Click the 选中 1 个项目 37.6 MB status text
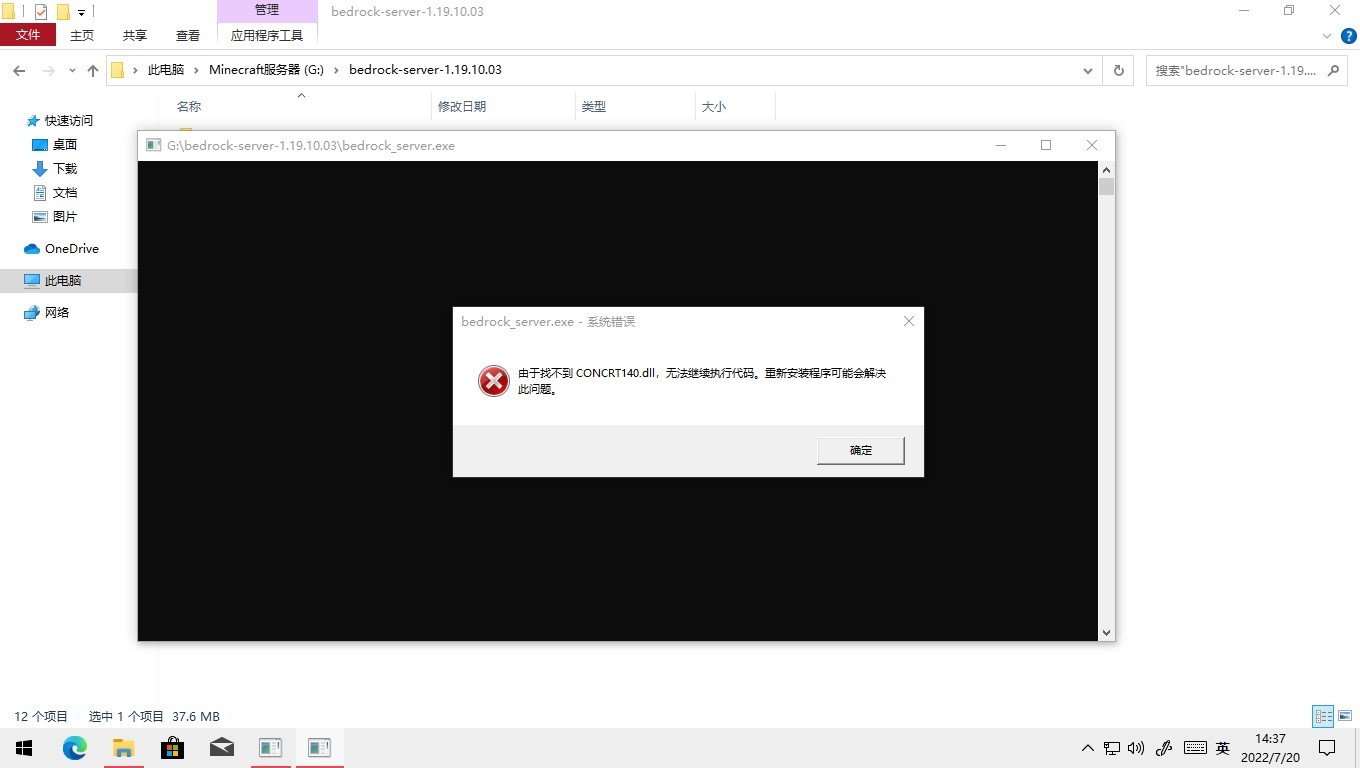The image size is (1360, 768). pos(154,716)
